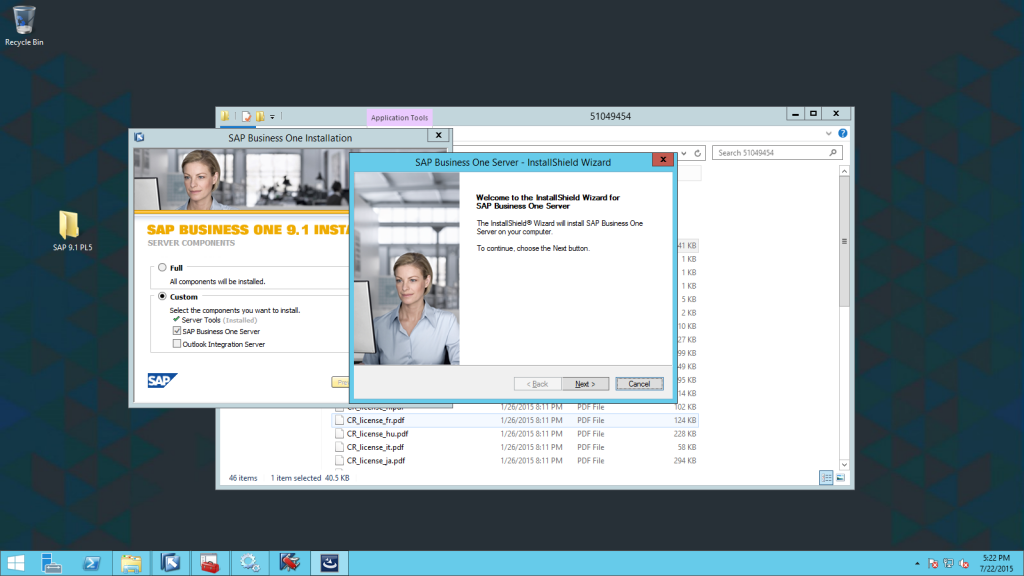
Task: Select the SAP 9.1 PL5 desktop folder
Action: (72, 231)
